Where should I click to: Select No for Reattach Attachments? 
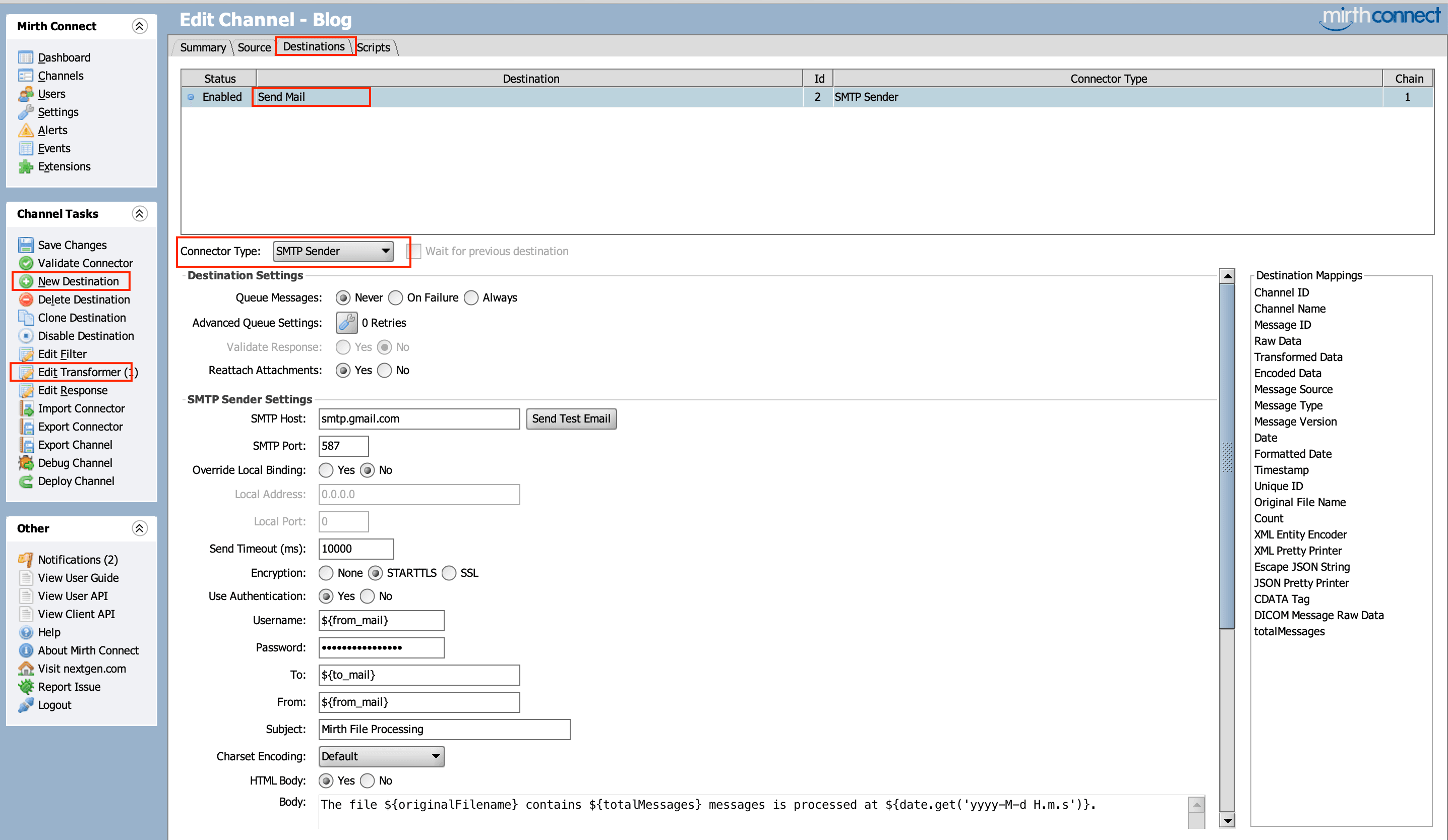click(384, 371)
